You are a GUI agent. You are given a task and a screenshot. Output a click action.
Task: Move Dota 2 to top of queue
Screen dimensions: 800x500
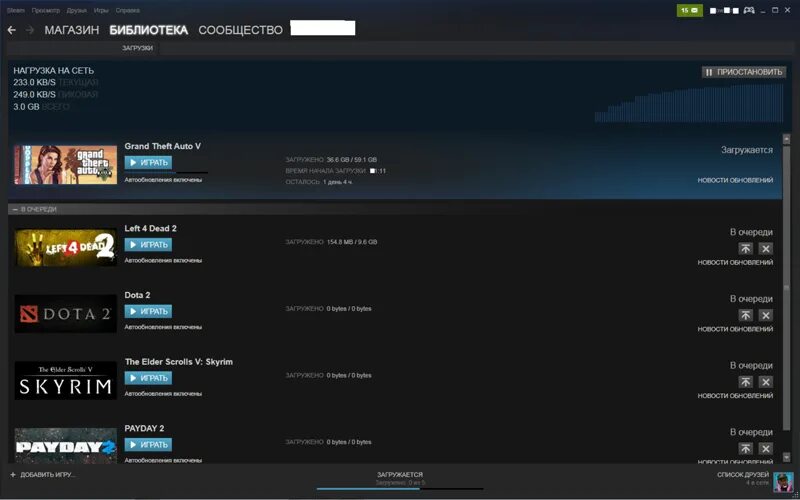click(x=745, y=315)
